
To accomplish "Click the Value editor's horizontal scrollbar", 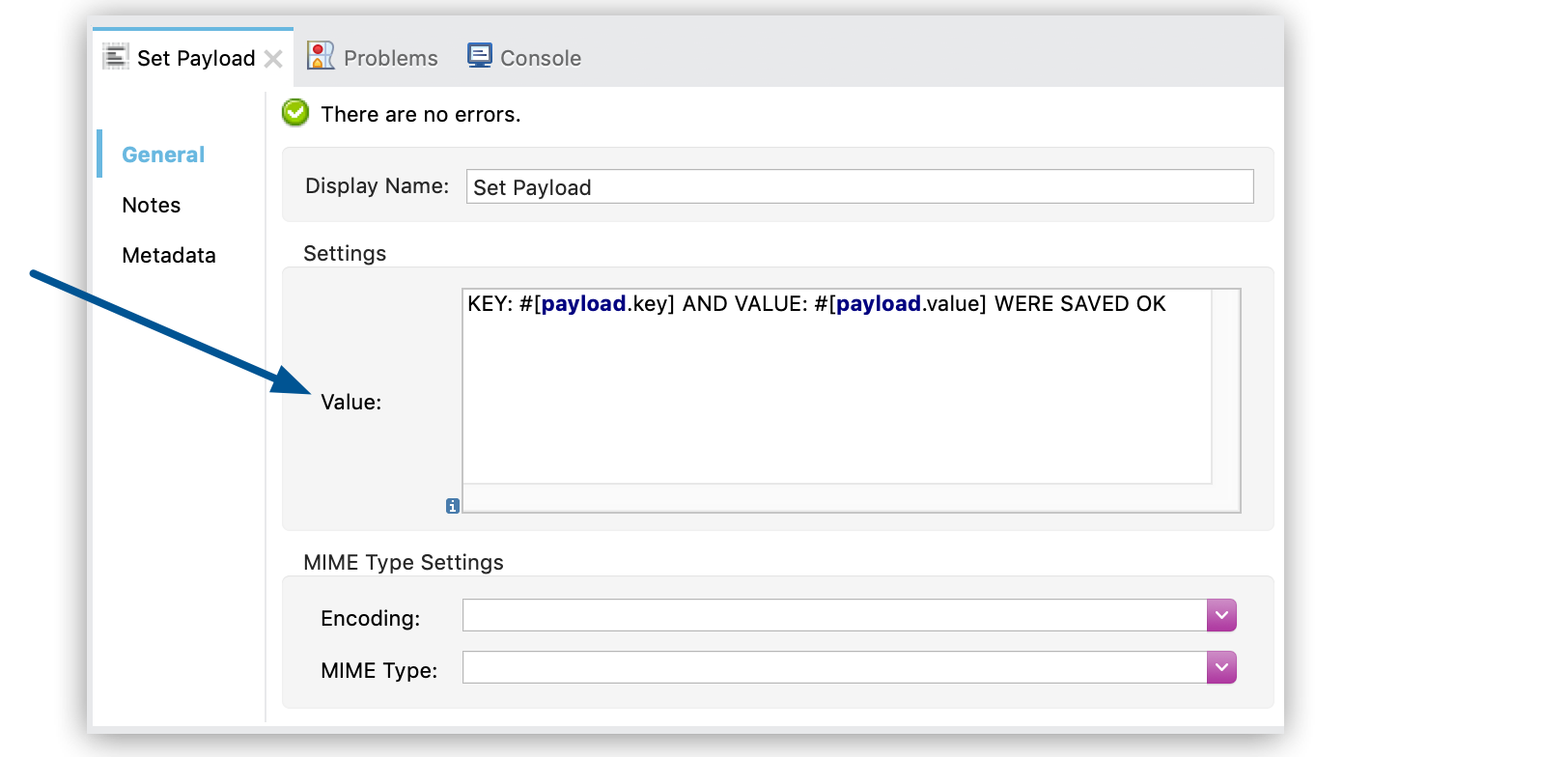I will tap(836, 497).
